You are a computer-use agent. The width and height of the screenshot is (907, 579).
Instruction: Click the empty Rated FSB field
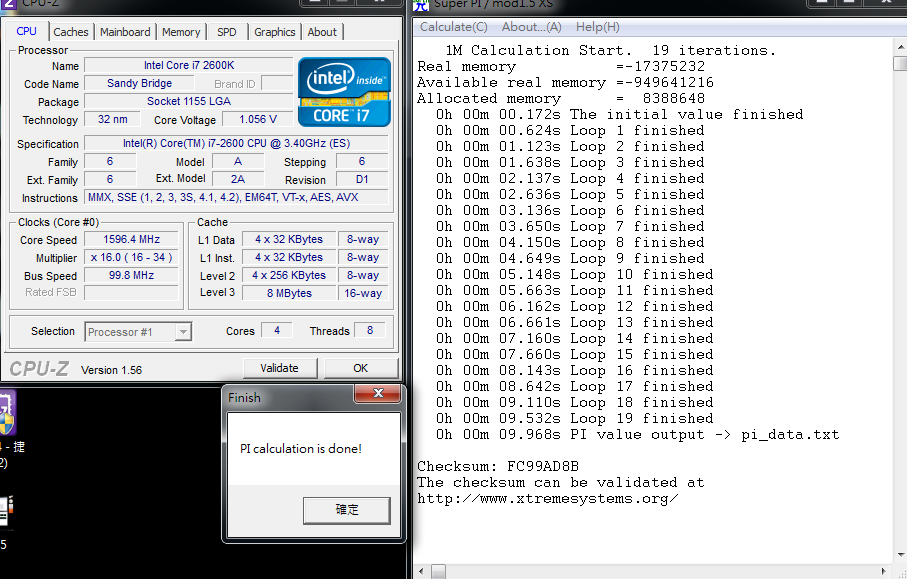pyautogui.click(x=131, y=293)
